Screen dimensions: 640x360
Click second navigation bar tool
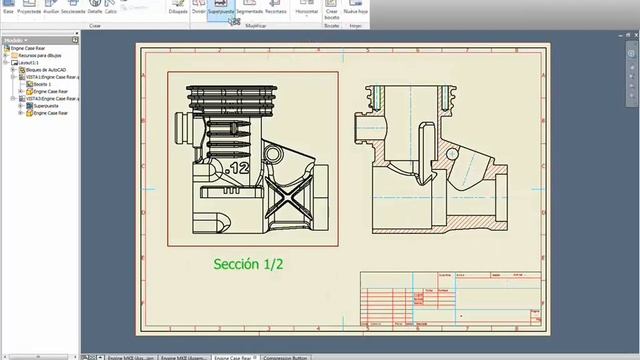pos(632,67)
